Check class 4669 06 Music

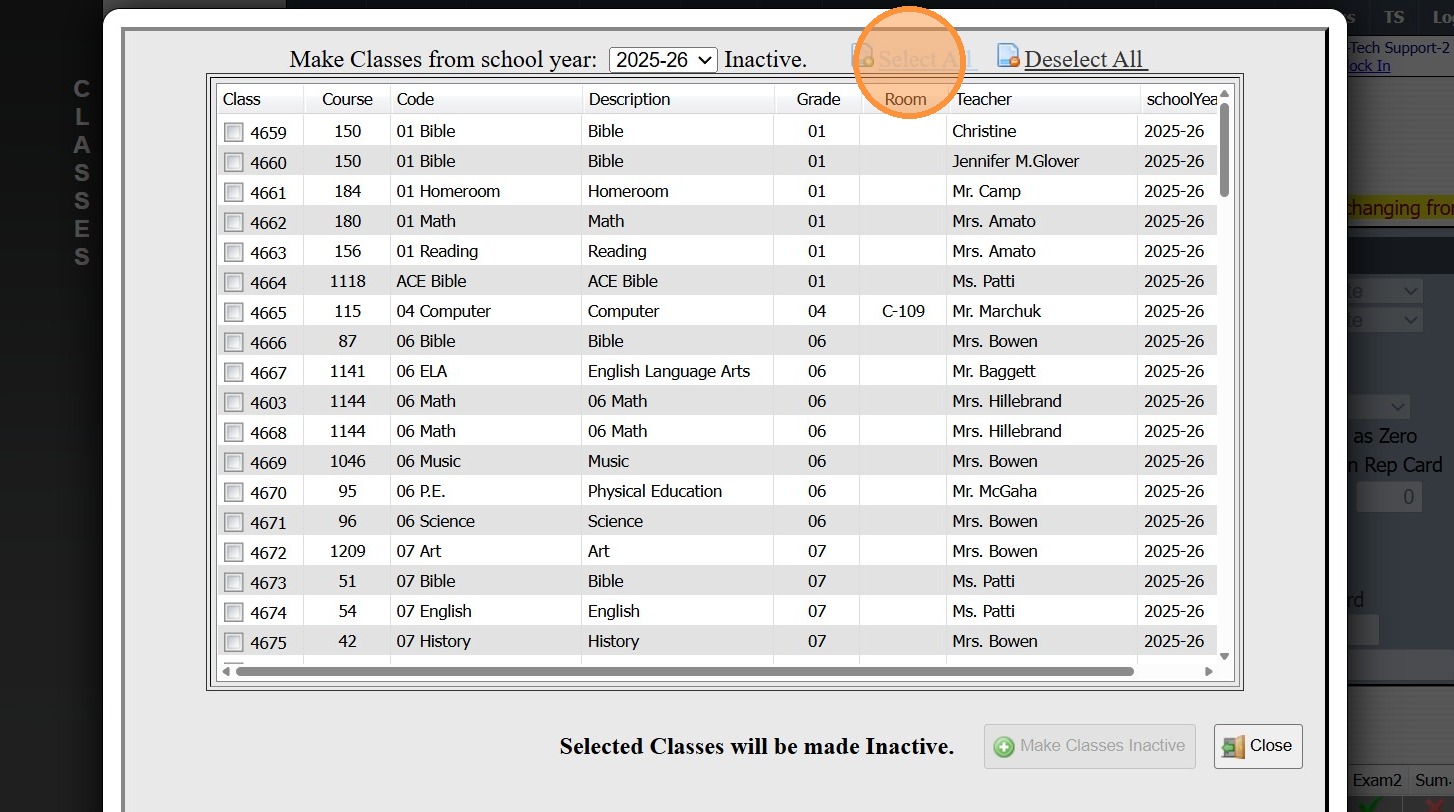point(233,461)
